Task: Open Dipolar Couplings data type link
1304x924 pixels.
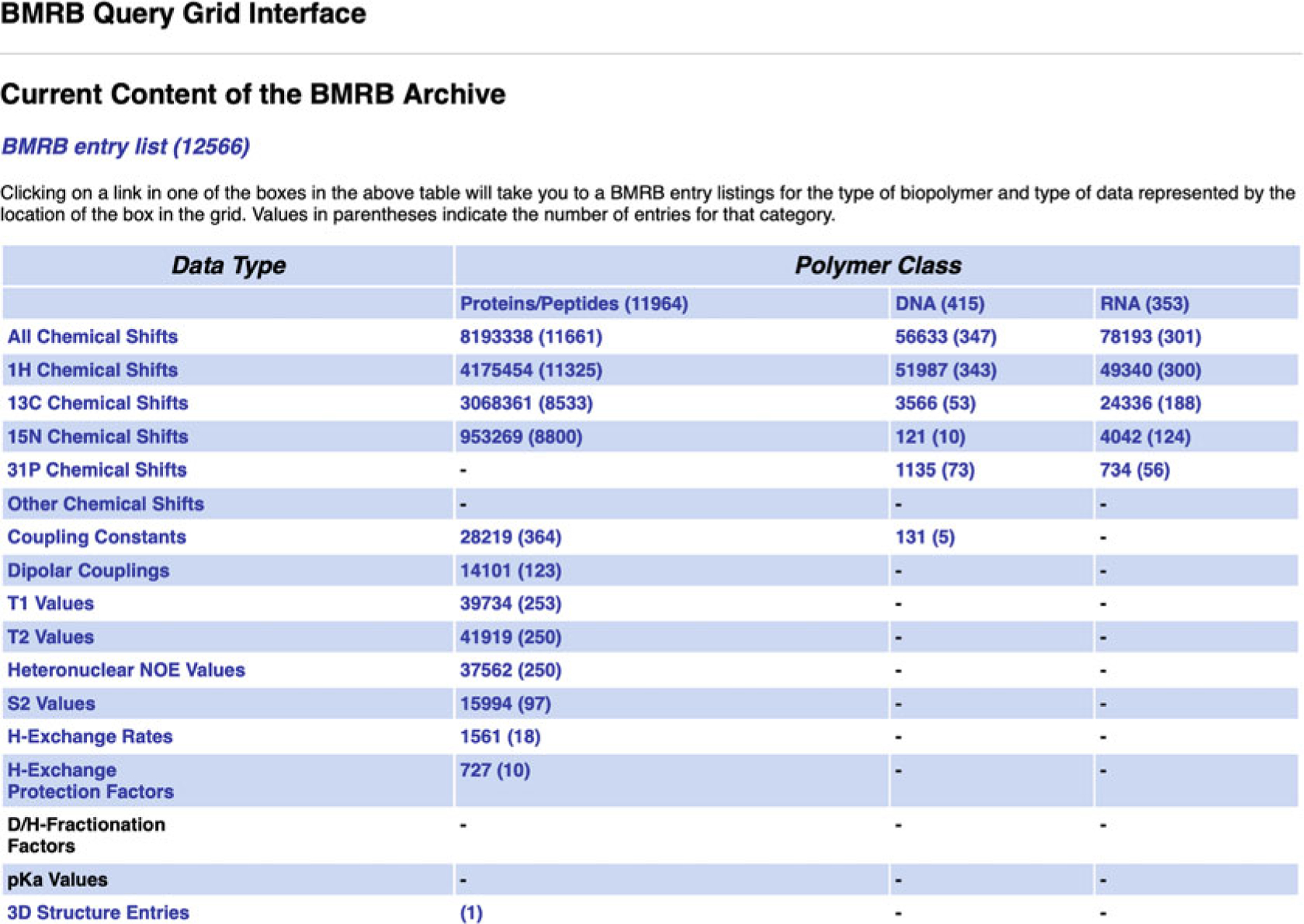Action: [88, 571]
